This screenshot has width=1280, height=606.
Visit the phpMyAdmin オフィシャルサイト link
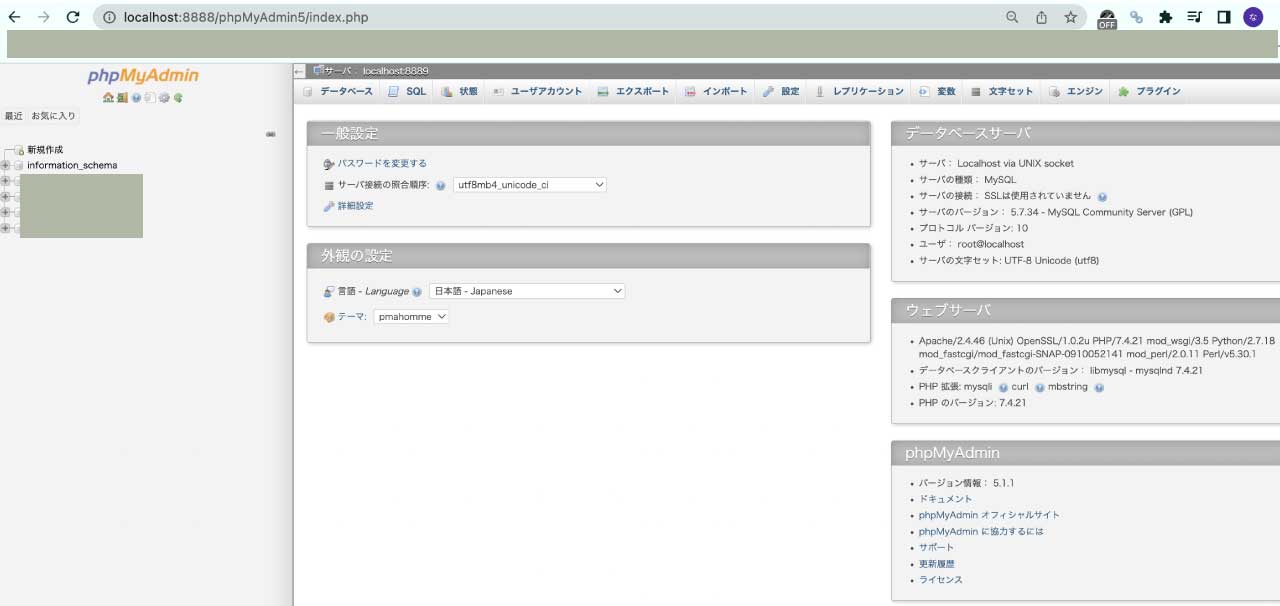coord(989,515)
